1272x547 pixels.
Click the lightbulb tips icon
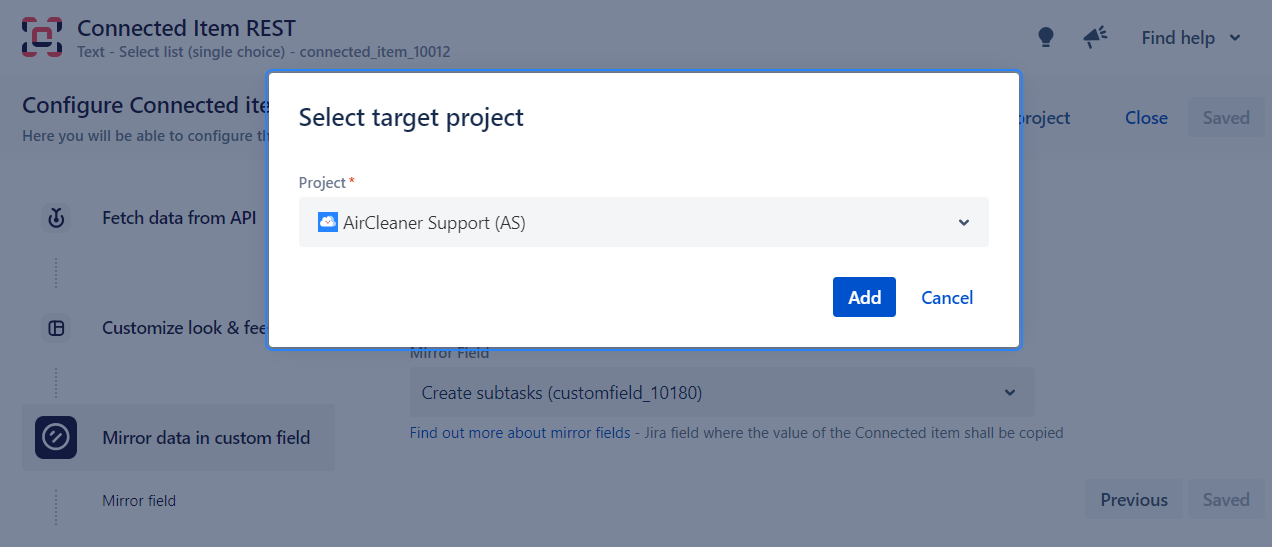click(1046, 38)
